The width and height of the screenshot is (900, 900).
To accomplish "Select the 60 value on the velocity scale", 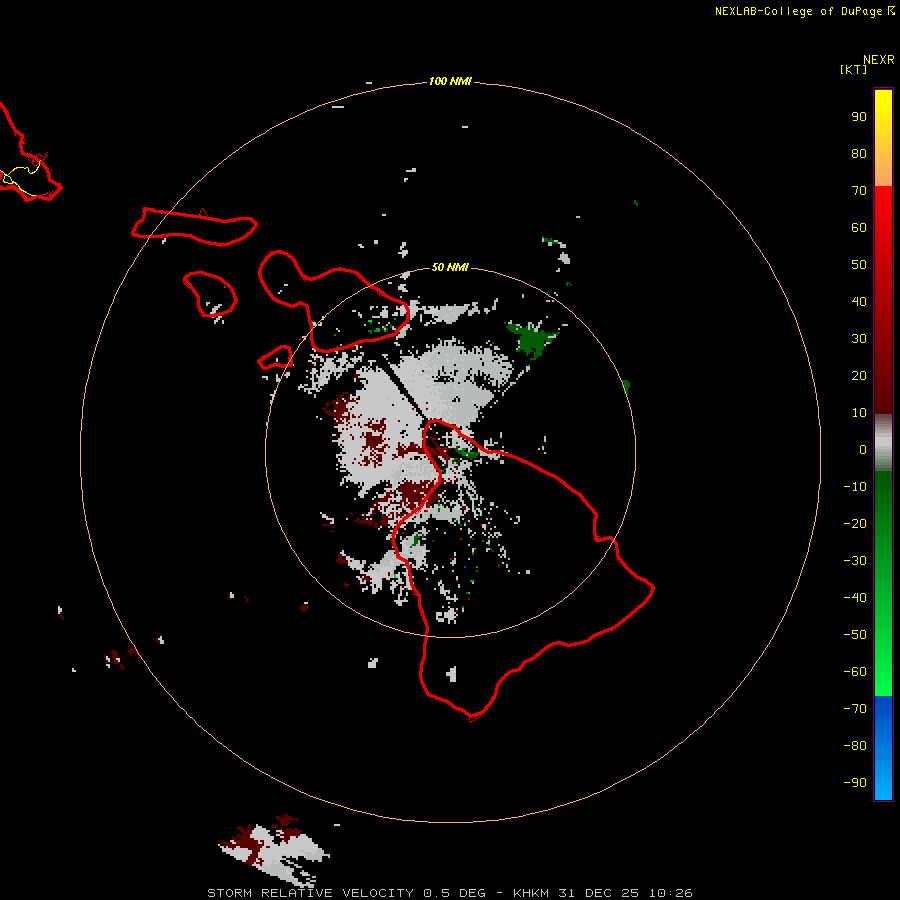I will [859, 228].
